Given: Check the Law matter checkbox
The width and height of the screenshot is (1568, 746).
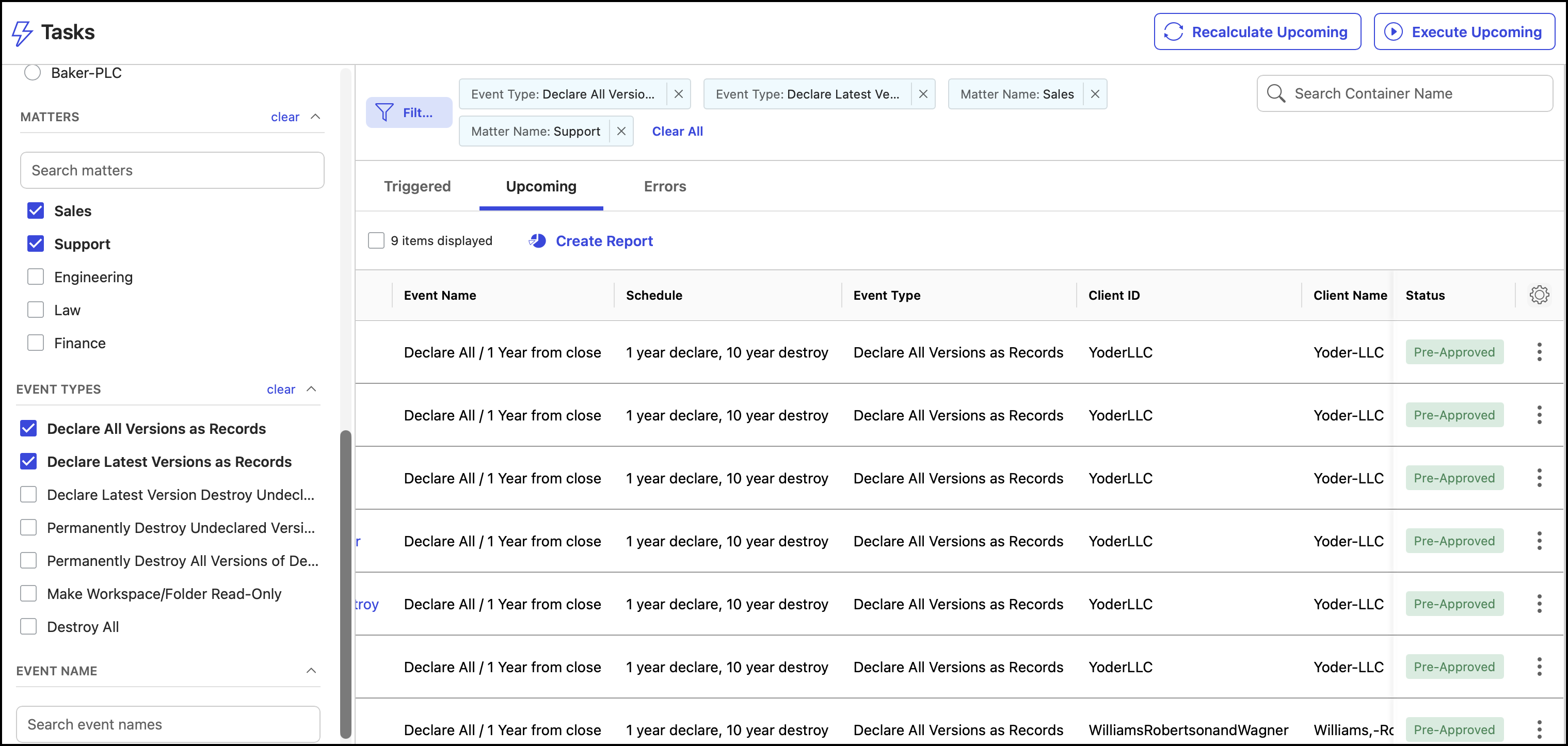Looking at the screenshot, I should point(35,310).
